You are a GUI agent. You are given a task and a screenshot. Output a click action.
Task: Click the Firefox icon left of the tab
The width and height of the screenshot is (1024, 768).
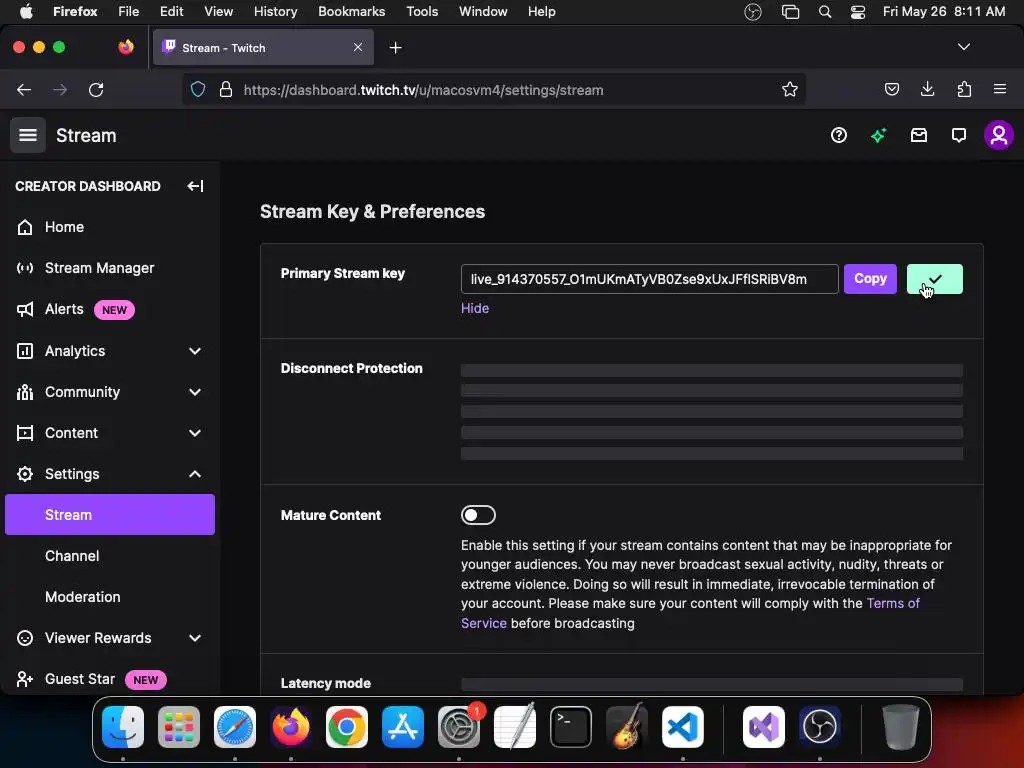125,47
